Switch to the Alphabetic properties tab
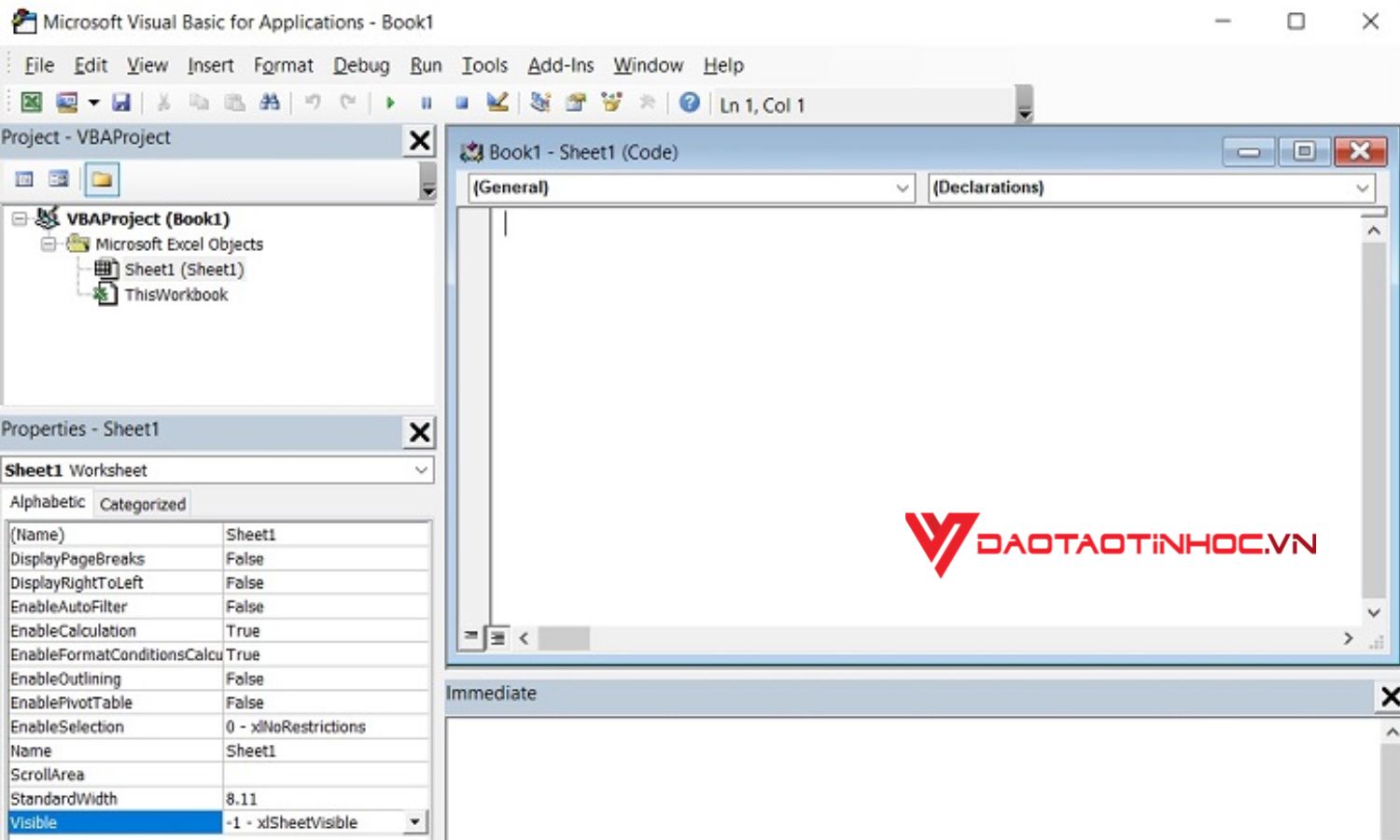The height and width of the screenshot is (840, 1400). pos(48,502)
